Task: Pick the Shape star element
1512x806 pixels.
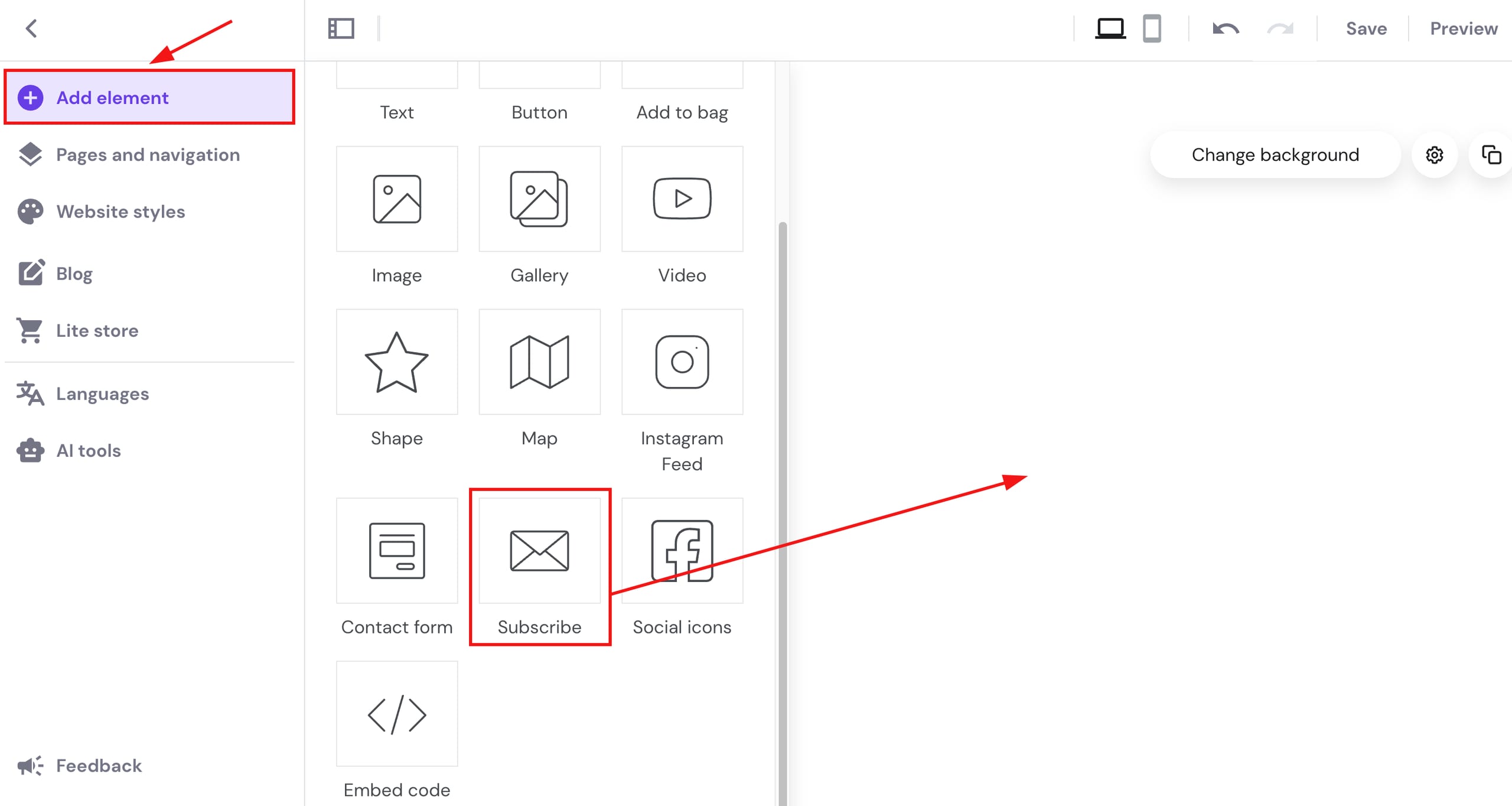Action: 397,362
